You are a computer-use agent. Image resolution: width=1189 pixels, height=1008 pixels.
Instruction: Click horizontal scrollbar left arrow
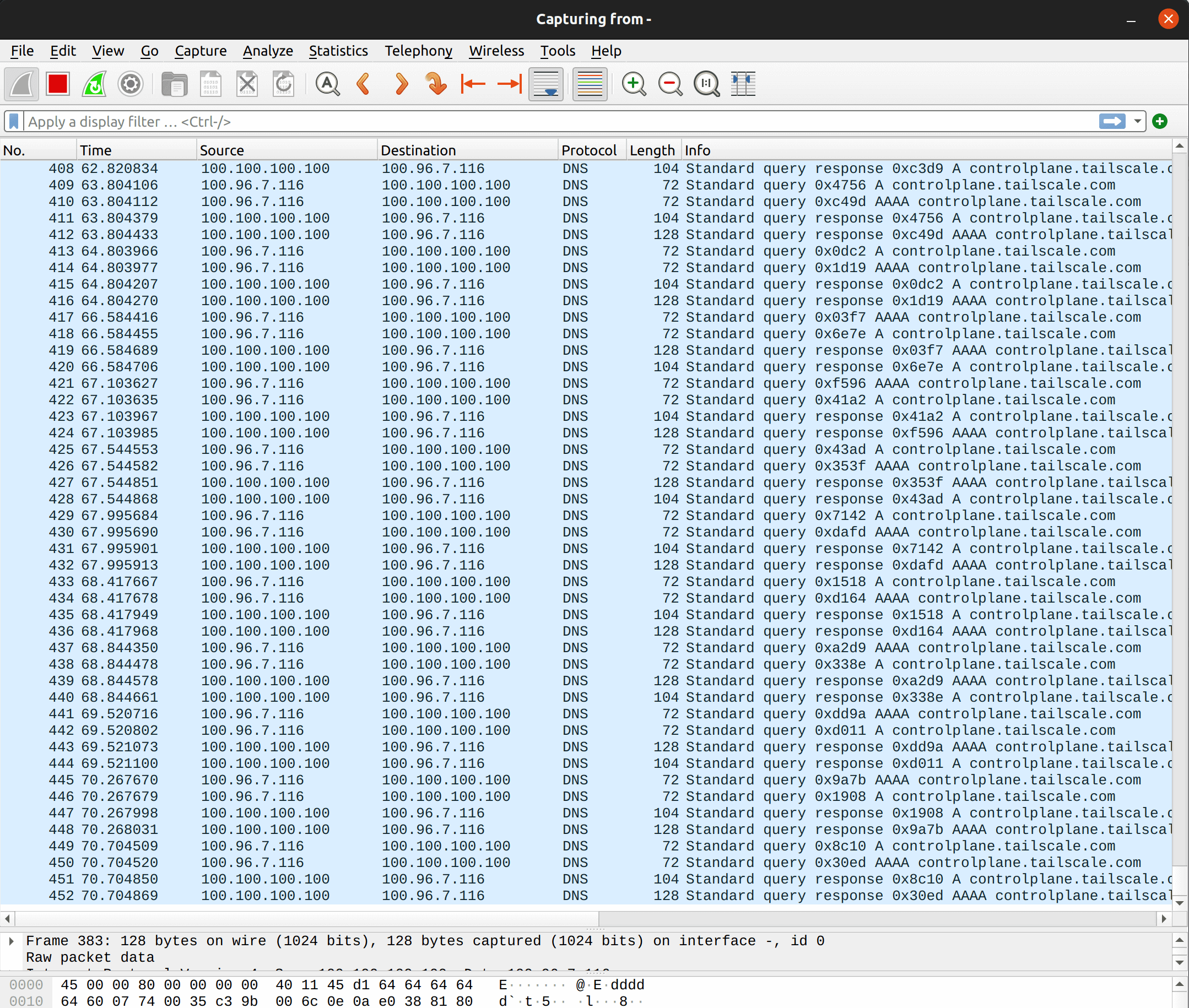[x=7, y=918]
